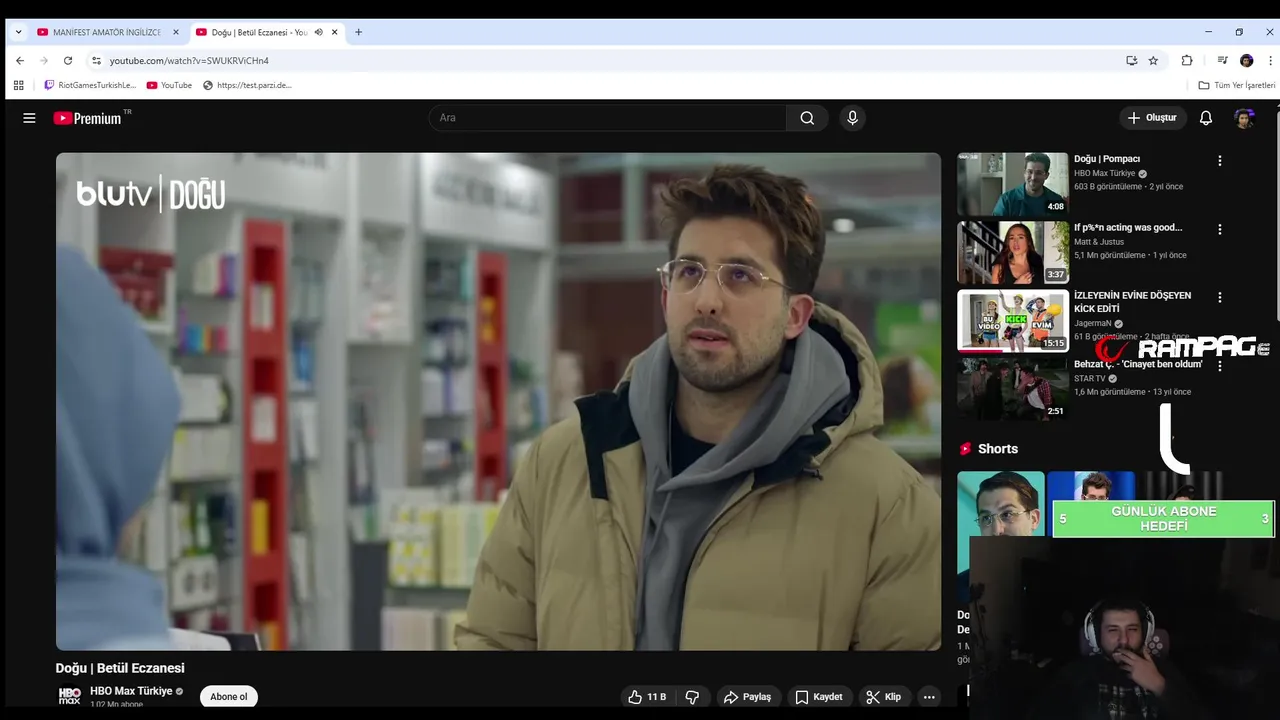This screenshot has width=1280, height=720.
Task: Click the Paylaş share button
Action: pos(747,697)
